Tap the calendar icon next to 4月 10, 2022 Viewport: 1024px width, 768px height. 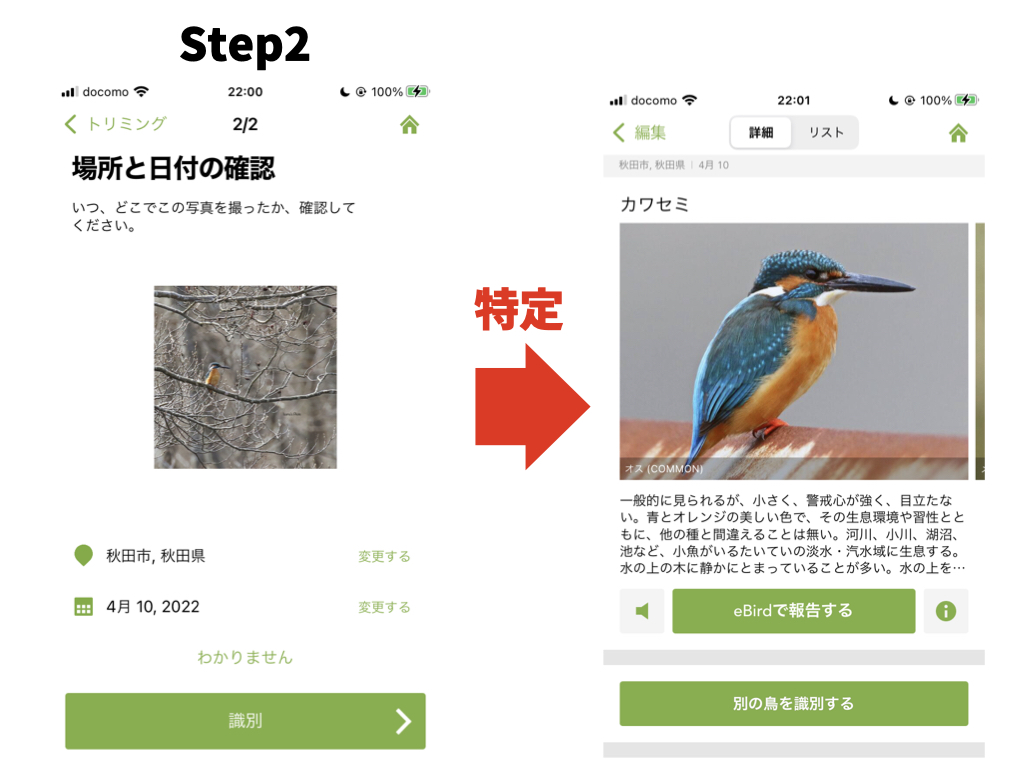point(84,607)
